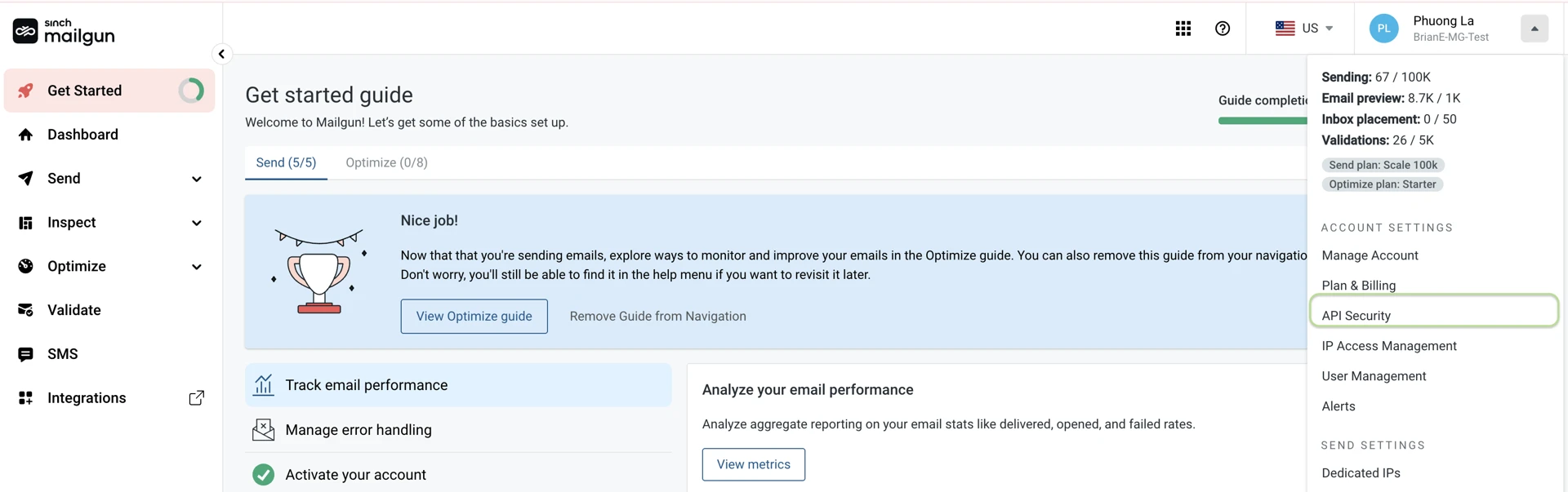The height and width of the screenshot is (492, 1568).
Task: Open Integrations external link icon
Action: tap(197, 398)
